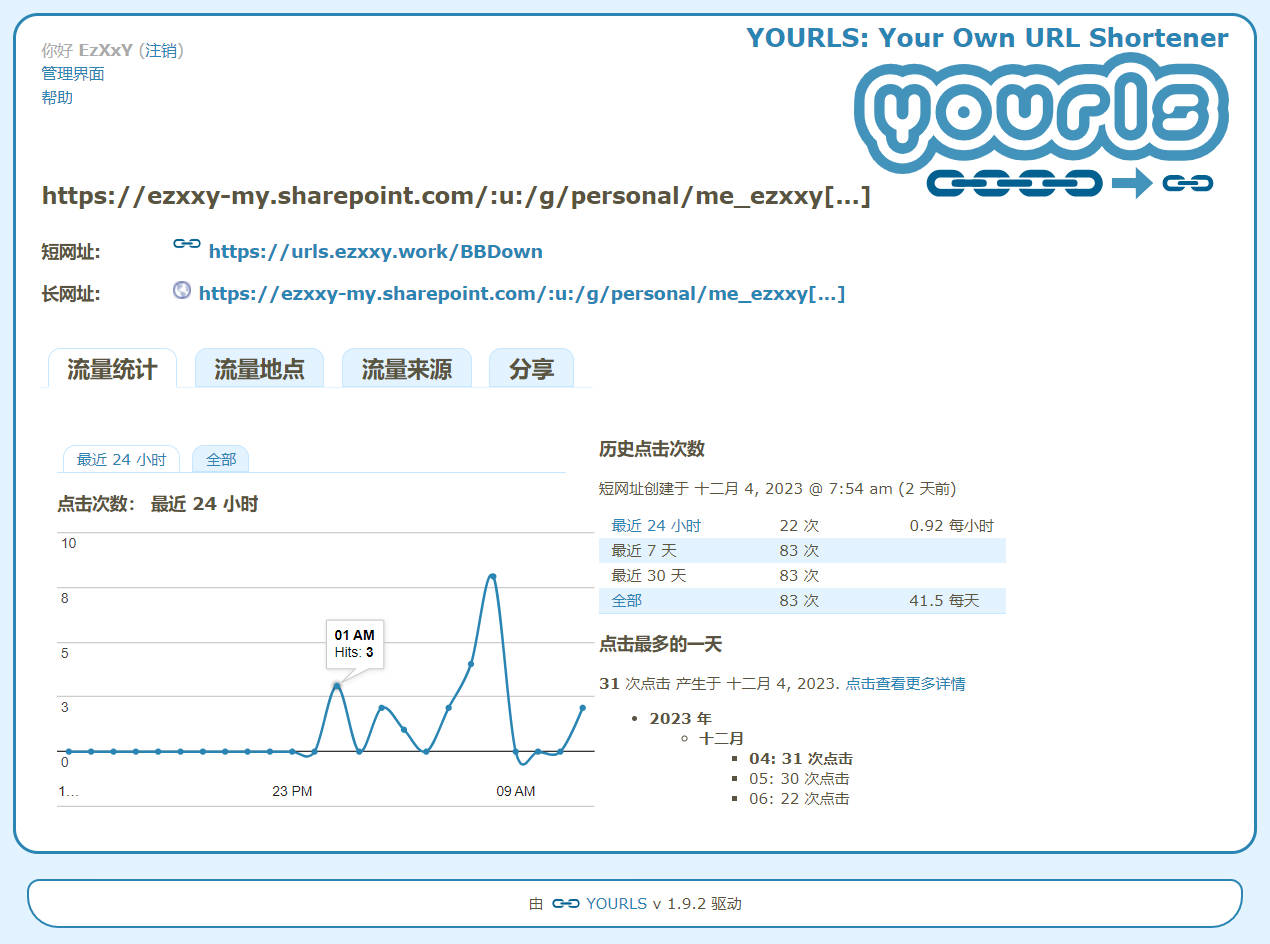Click the chart peak data point near 9
The width and height of the screenshot is (1270, 944).
(492, 577)
